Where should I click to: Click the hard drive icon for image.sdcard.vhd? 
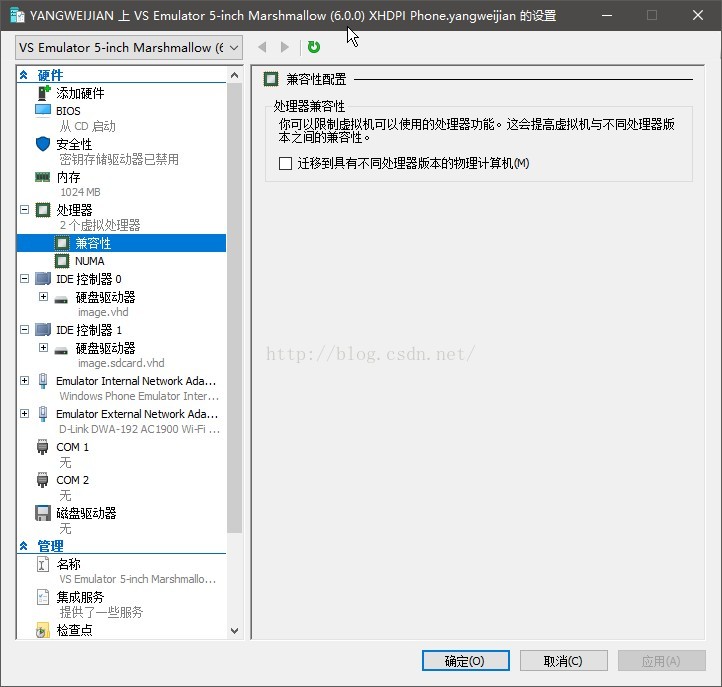[61, 351]
